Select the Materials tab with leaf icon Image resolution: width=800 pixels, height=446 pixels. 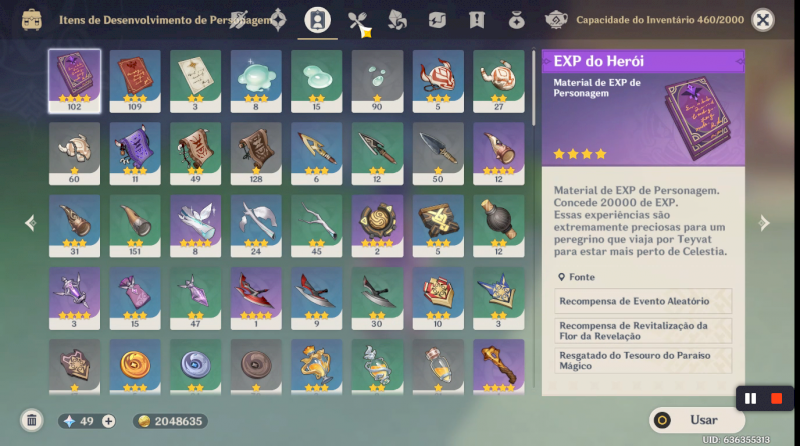397,20
